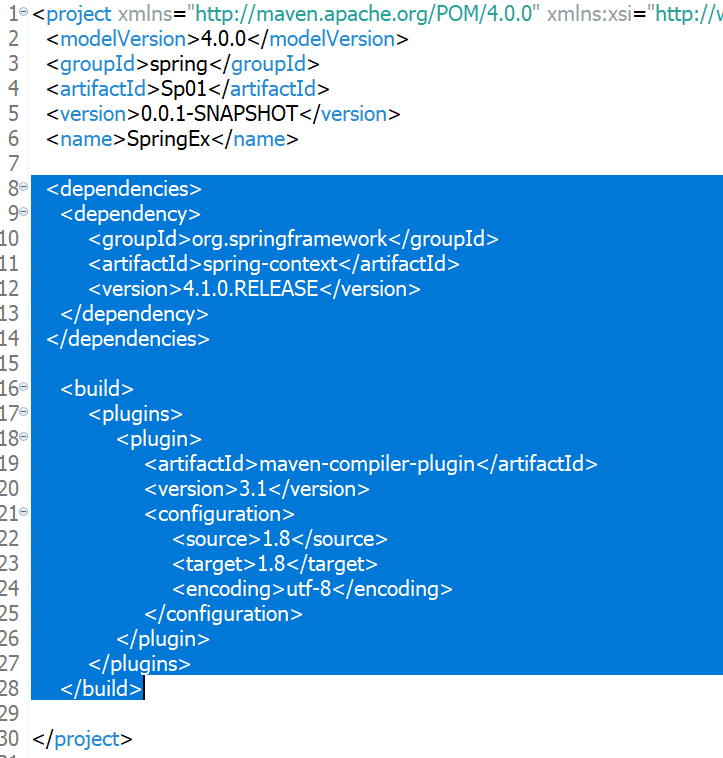723x758 pixels.
Task: Click the closing </build> tag
Action: point(101,689)
